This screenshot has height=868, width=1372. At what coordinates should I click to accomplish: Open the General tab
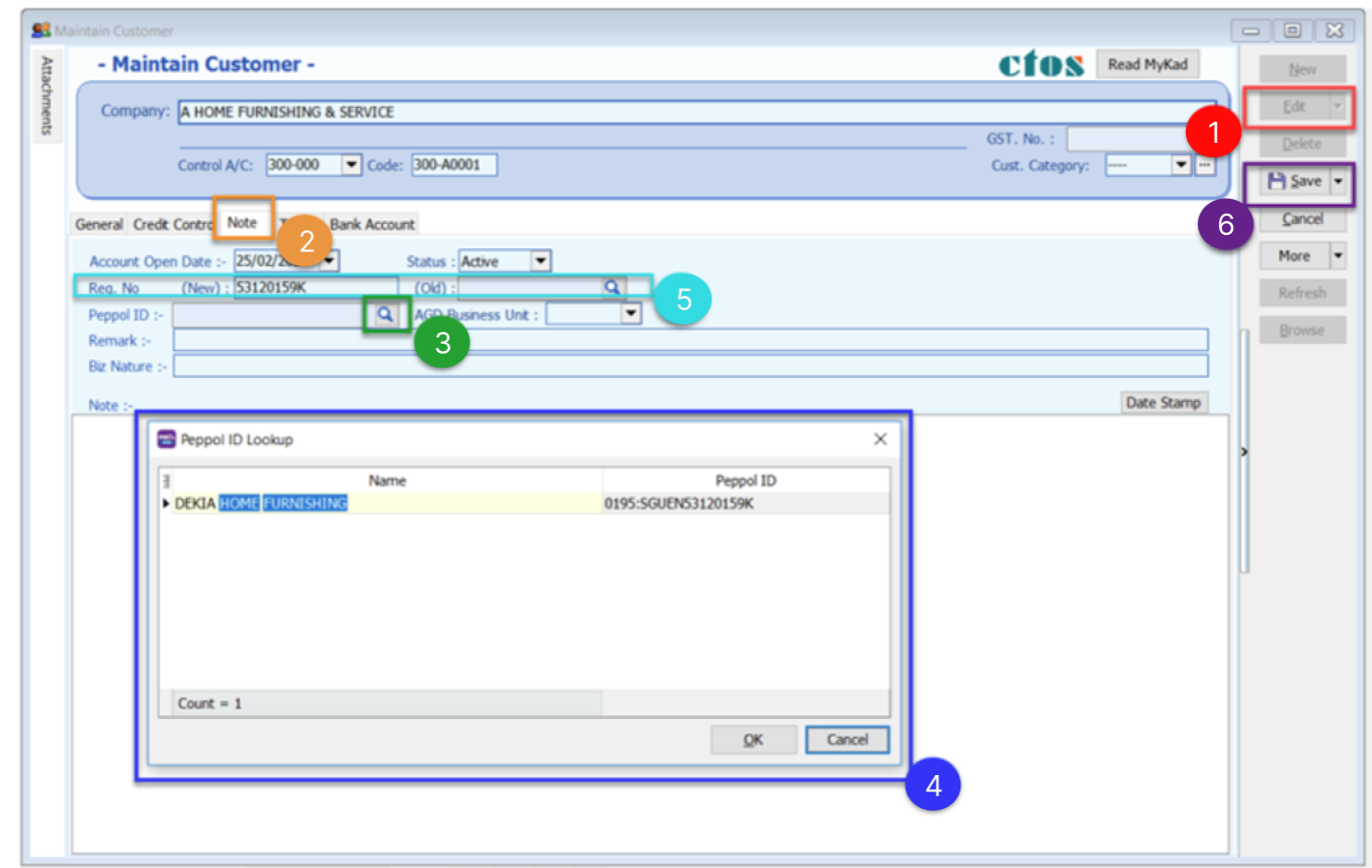[x=99, y=225]
